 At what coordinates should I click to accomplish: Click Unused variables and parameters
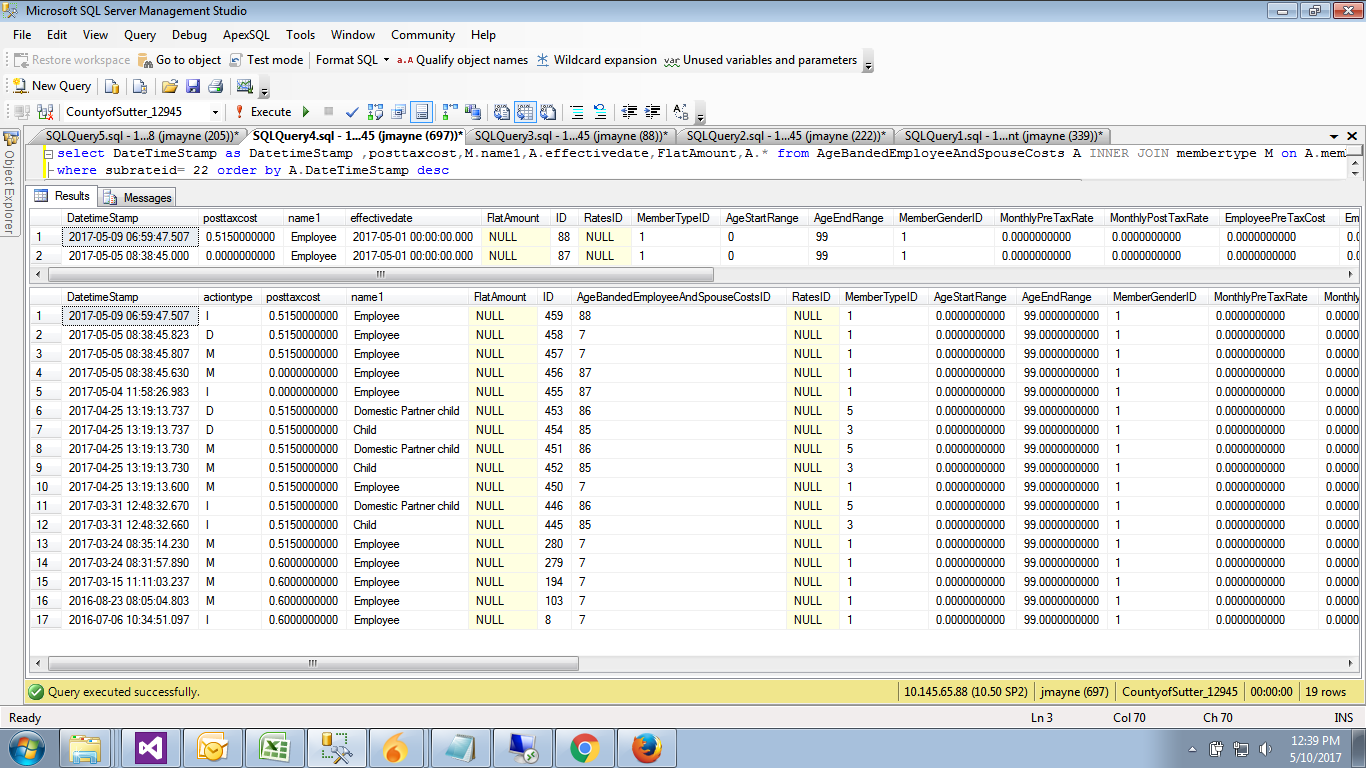[x=761, y=60]
